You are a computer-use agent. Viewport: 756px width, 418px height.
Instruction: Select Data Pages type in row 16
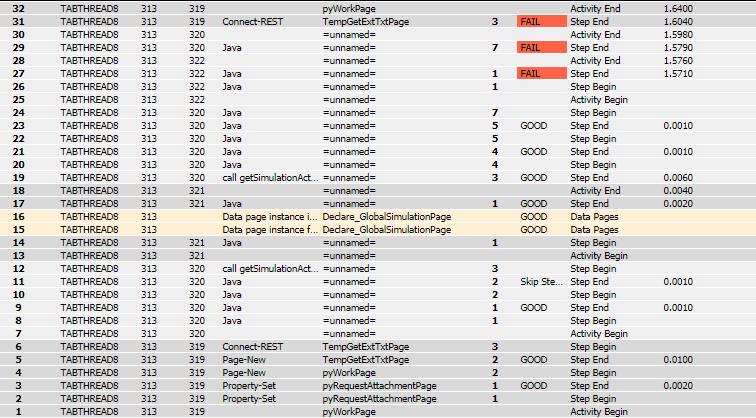click(x=594, y=217)
